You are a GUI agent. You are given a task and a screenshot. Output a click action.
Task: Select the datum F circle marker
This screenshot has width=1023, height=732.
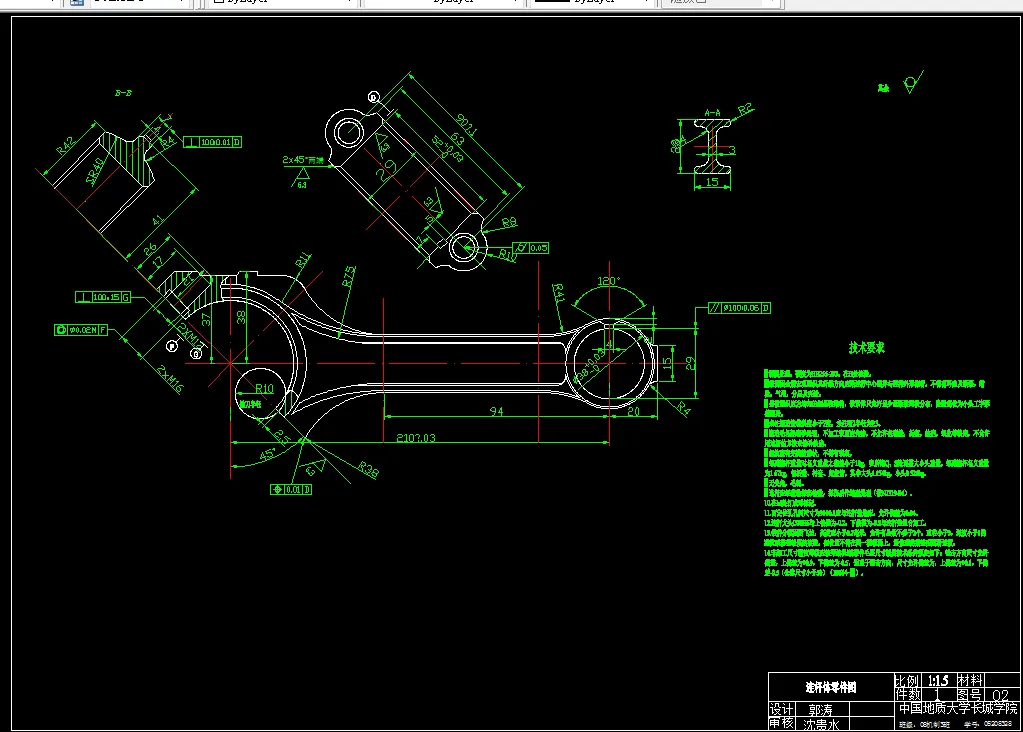pos(172,346)
